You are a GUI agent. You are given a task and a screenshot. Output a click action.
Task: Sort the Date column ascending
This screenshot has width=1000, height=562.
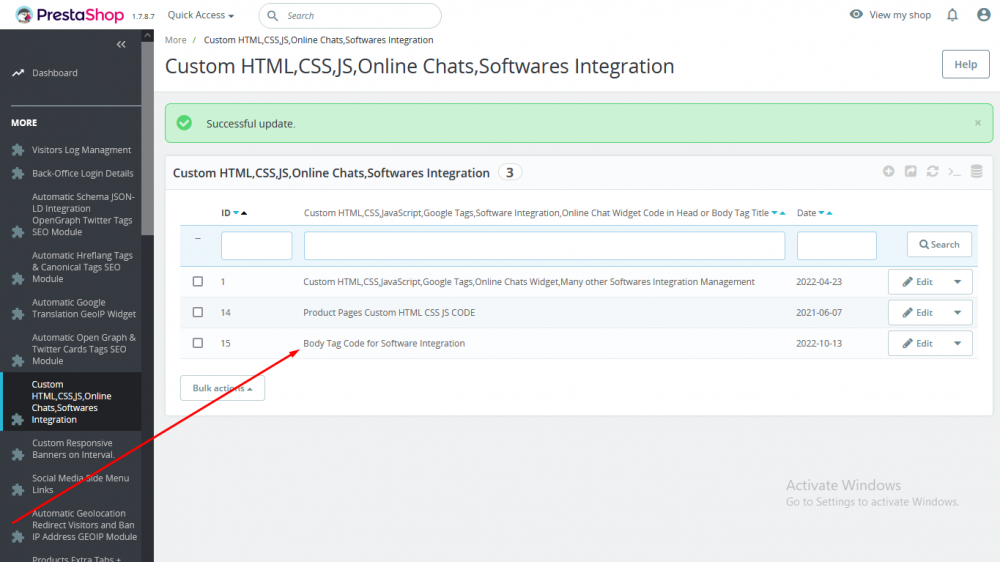(x=829, y=213)
